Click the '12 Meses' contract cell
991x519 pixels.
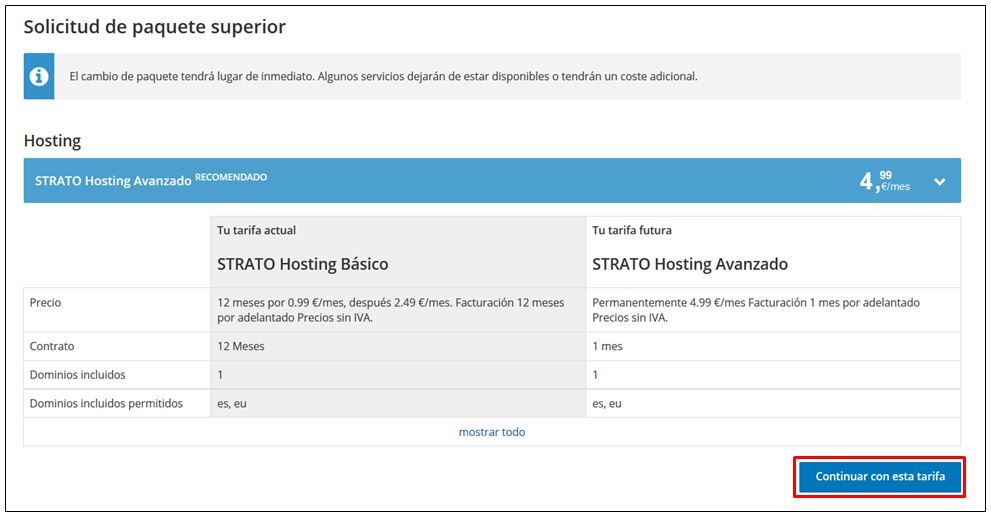coord(242,346)
